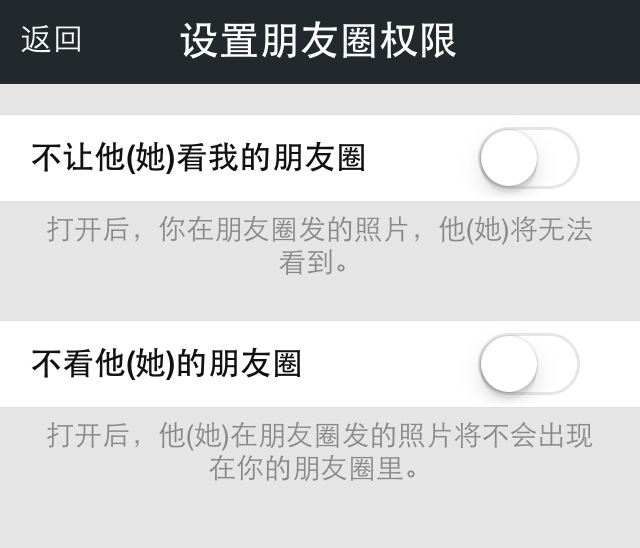
Task: Tap the 返回 back button
Action: point(51,40)
